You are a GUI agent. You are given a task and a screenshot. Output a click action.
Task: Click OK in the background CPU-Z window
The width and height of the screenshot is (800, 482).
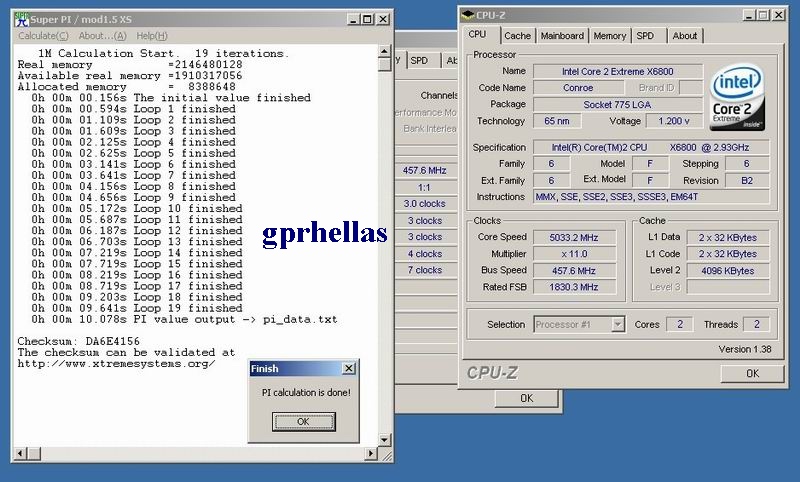527,398
